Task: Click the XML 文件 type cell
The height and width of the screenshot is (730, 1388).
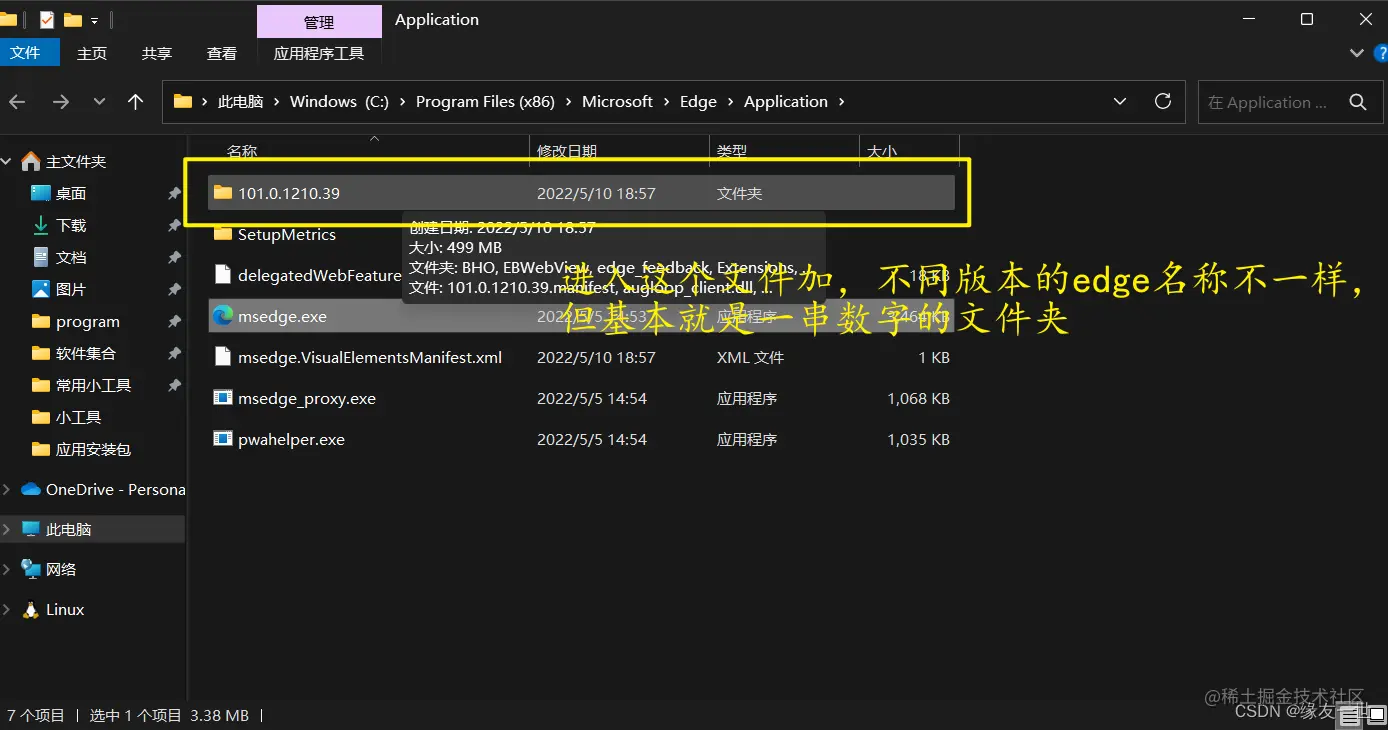Action: click(x=750, y=357)
